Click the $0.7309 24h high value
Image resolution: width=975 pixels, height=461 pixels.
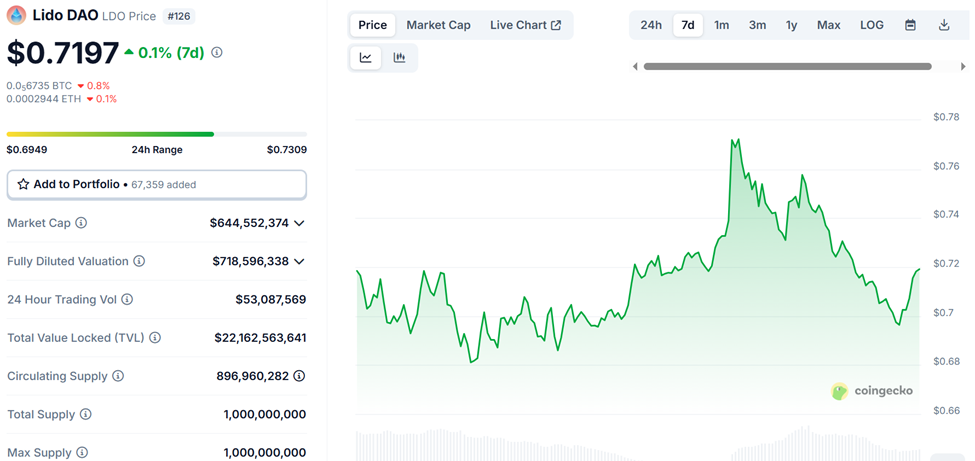point(287,149)
